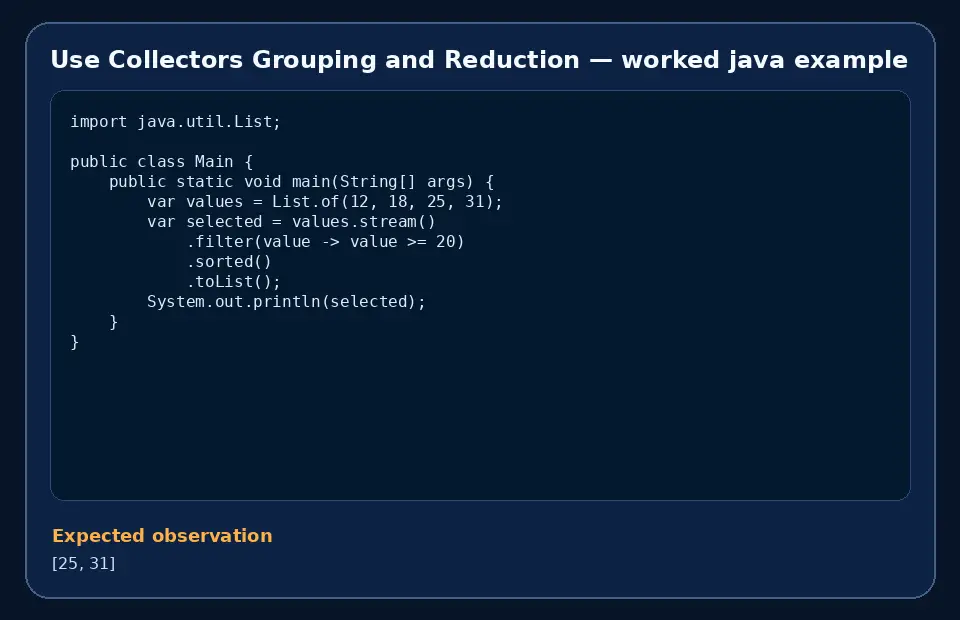Click the 'Expected observation' heading
The height and width of the screenshot is (620, 960).
162,536
